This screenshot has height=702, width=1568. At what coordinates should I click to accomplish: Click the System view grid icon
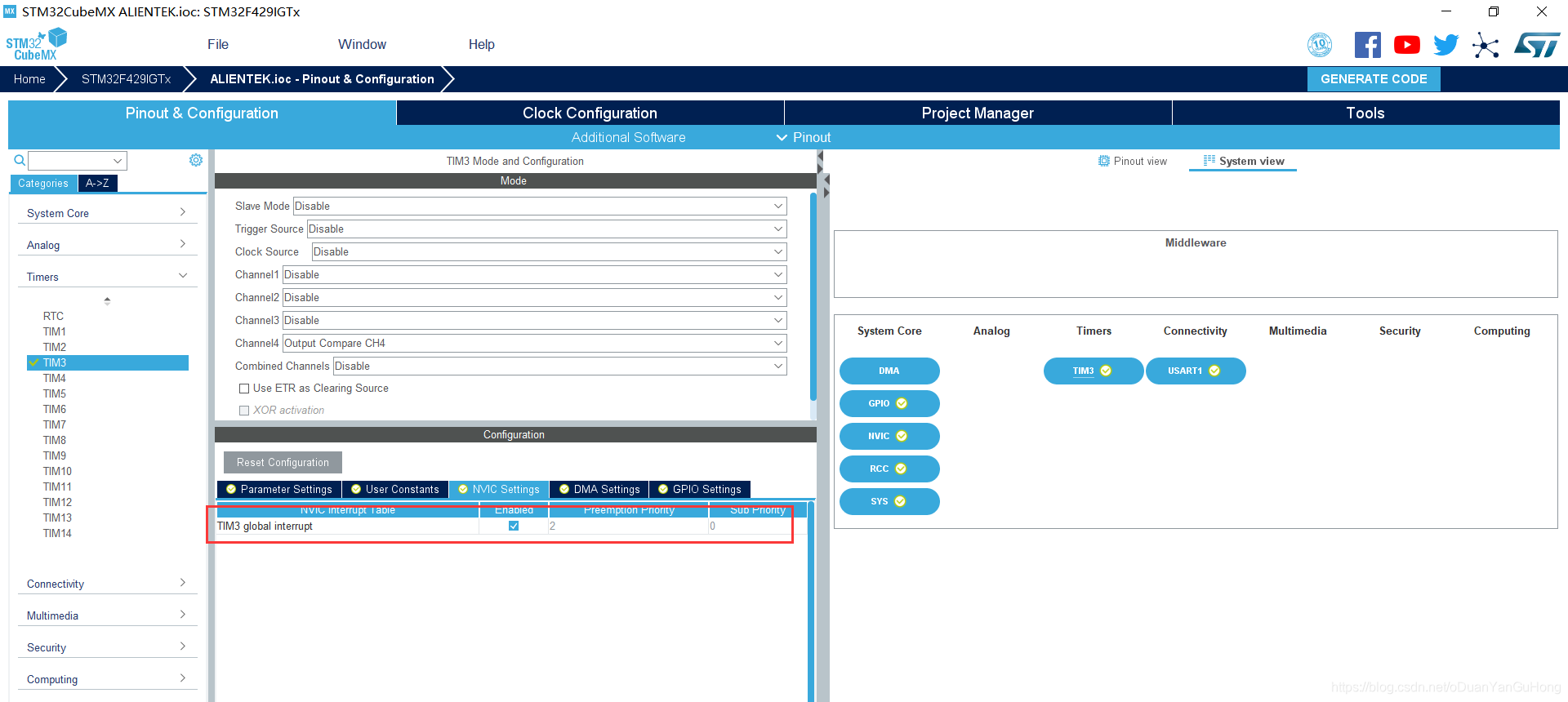coord(1209,161)
